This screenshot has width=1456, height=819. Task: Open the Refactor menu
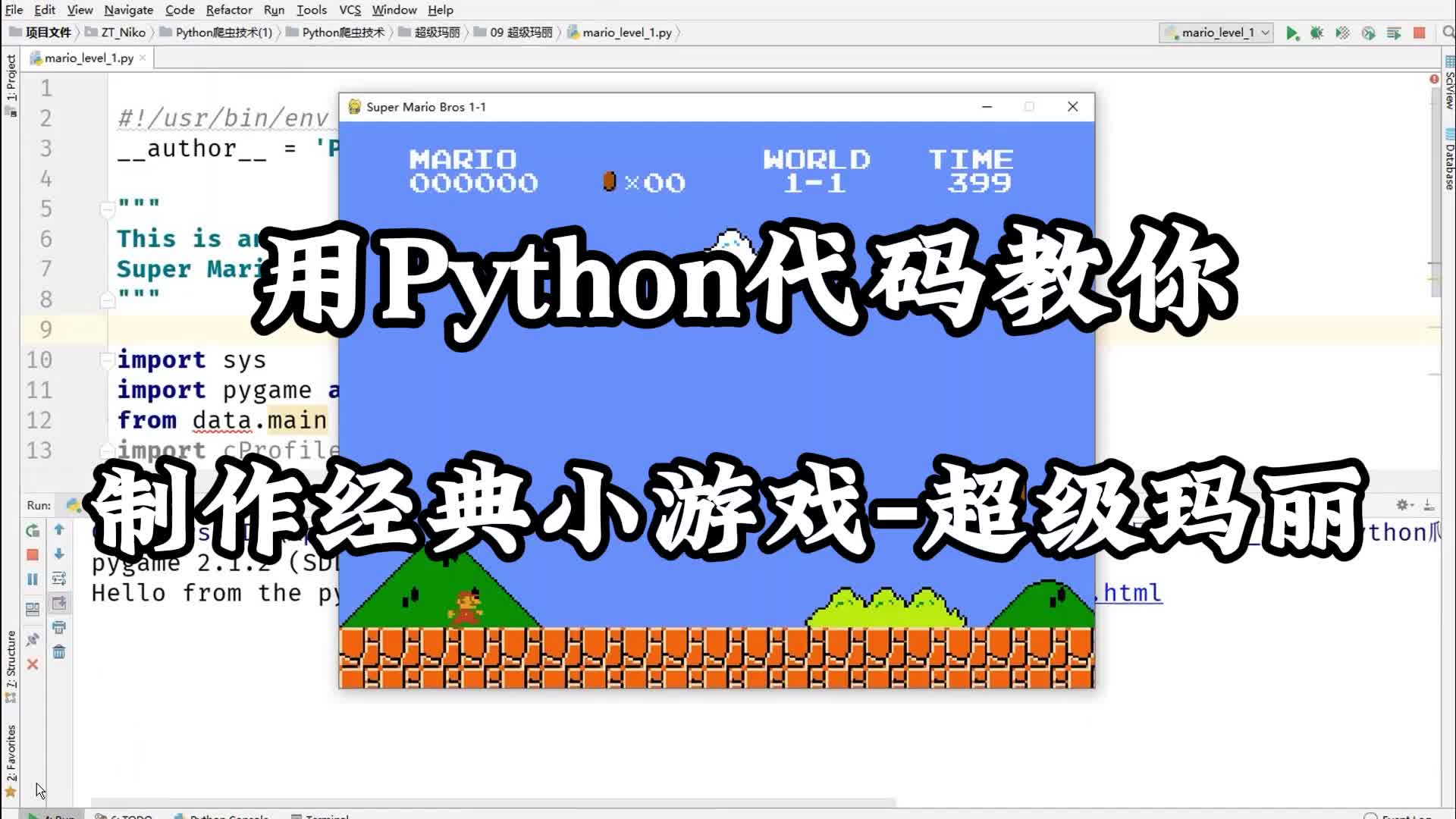click(x=229, y=10)
